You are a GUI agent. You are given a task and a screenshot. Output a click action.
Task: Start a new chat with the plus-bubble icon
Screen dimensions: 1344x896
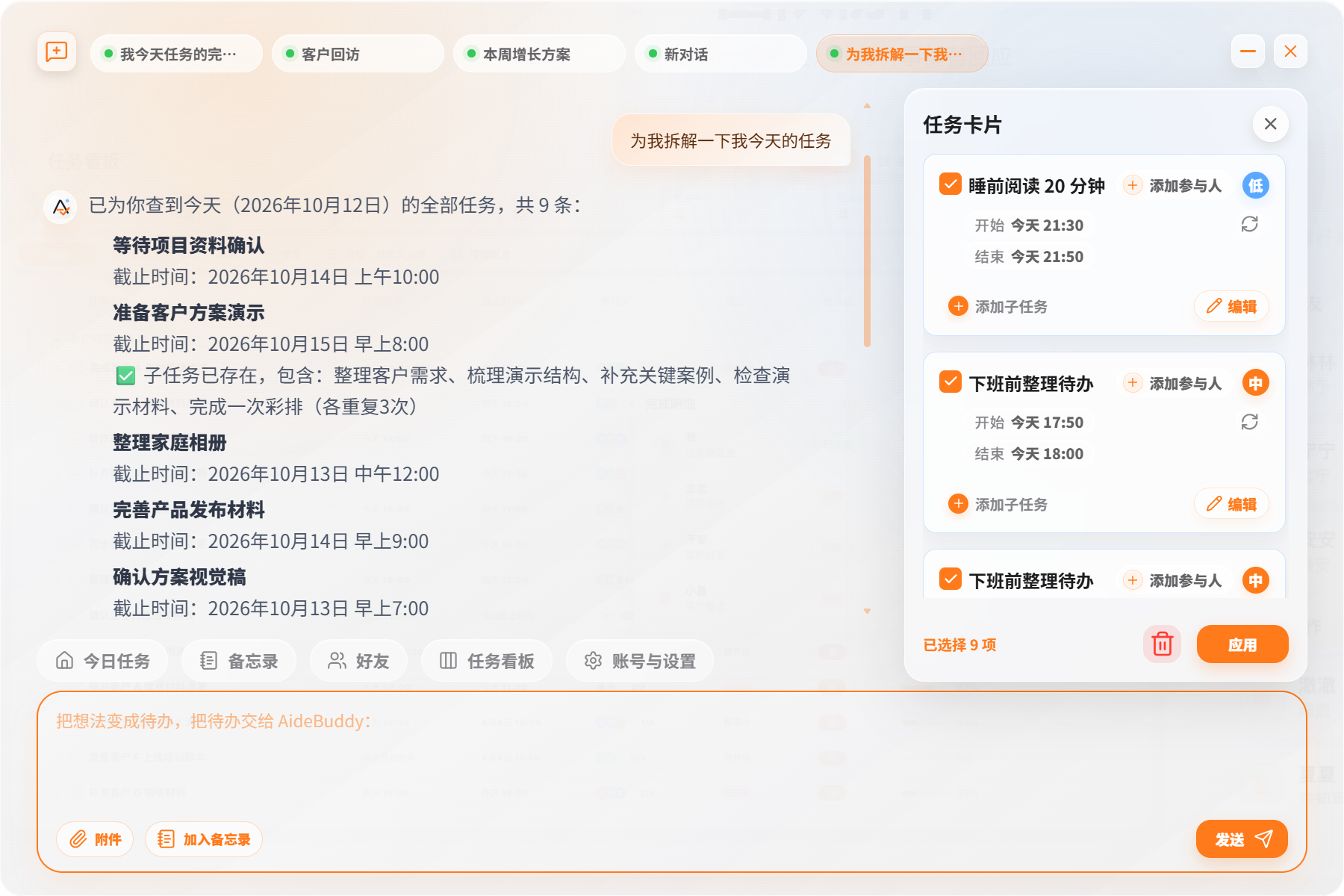(x=57, y=52)
